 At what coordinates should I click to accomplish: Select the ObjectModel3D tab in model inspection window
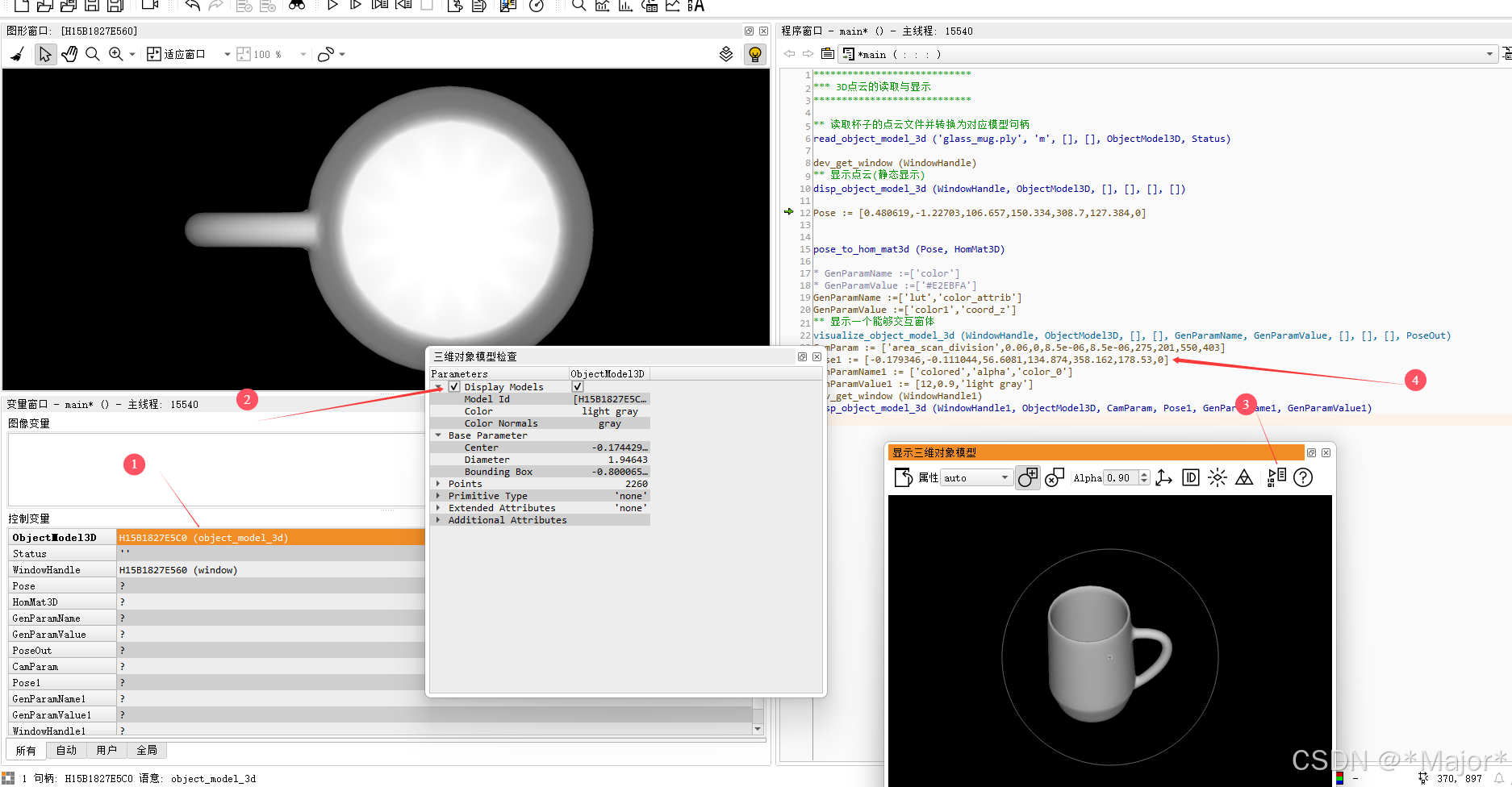(x=608, y=373)
